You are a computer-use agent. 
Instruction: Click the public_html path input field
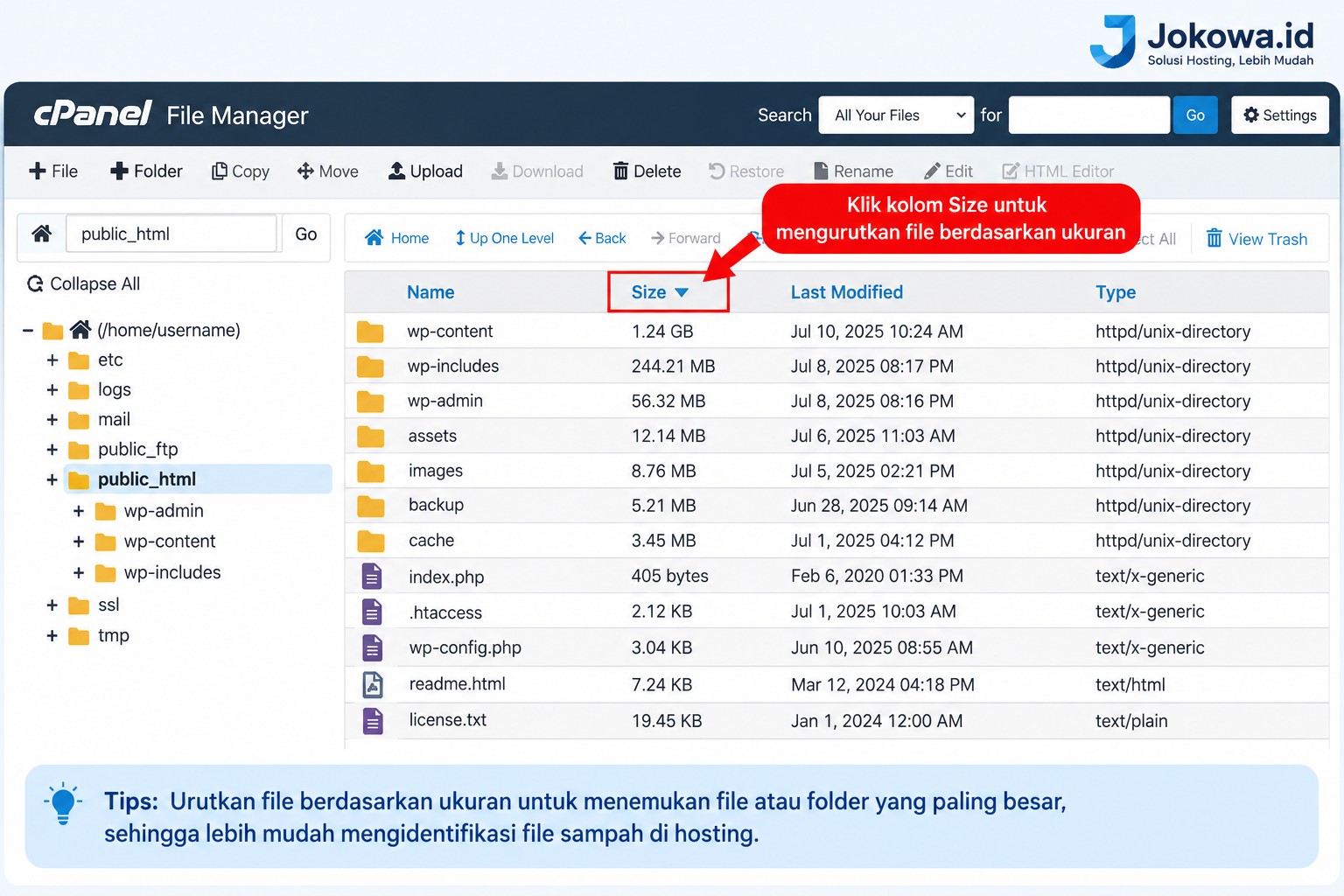[x=171, y=234]
